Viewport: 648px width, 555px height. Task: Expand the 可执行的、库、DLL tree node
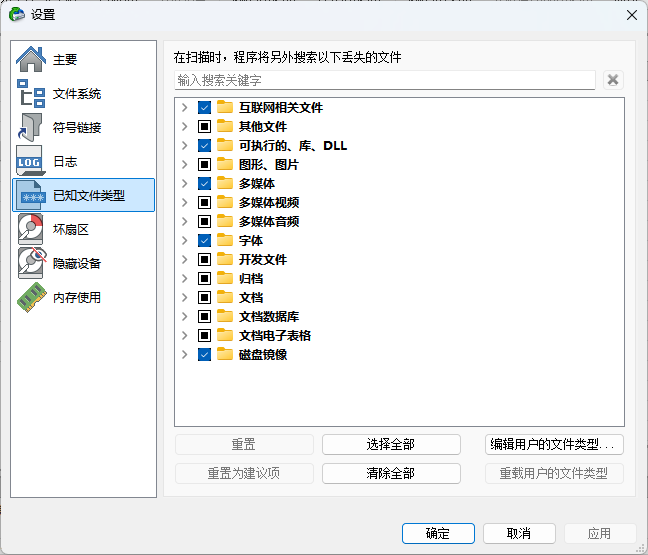[185, 145]
